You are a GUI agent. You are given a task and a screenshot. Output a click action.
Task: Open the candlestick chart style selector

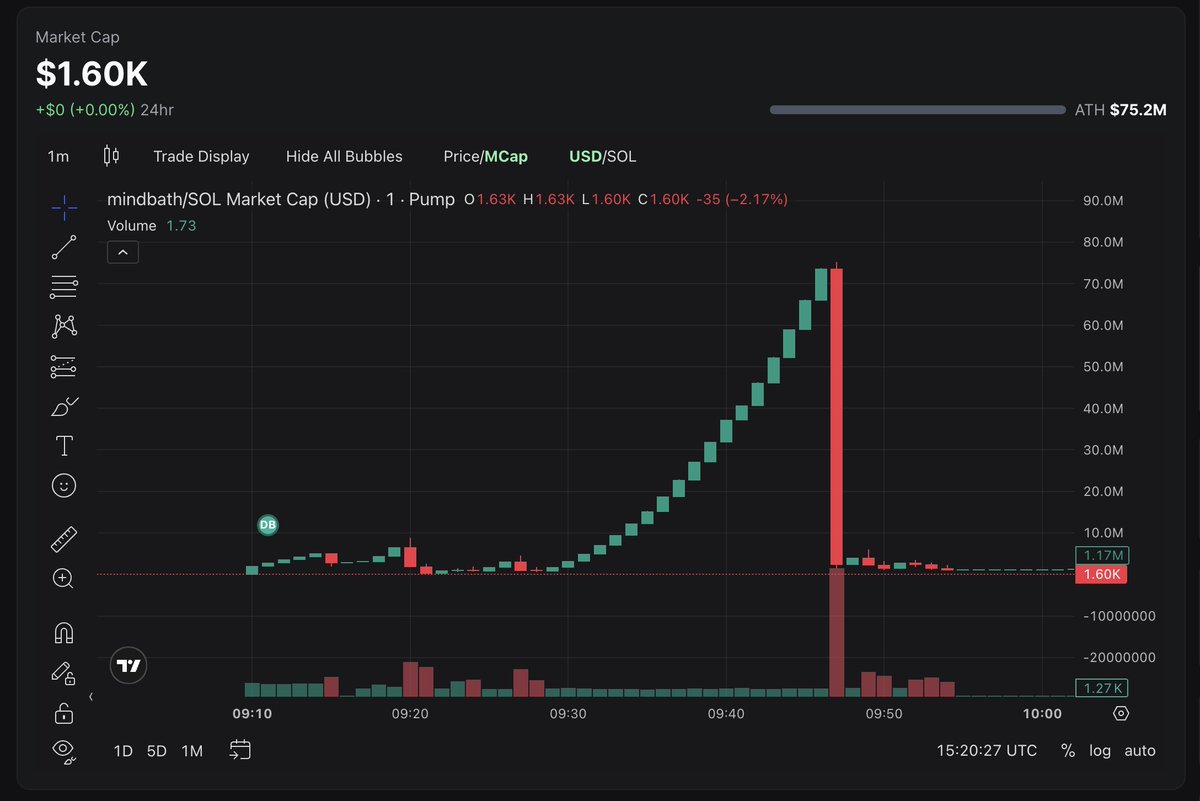(111, 156)
